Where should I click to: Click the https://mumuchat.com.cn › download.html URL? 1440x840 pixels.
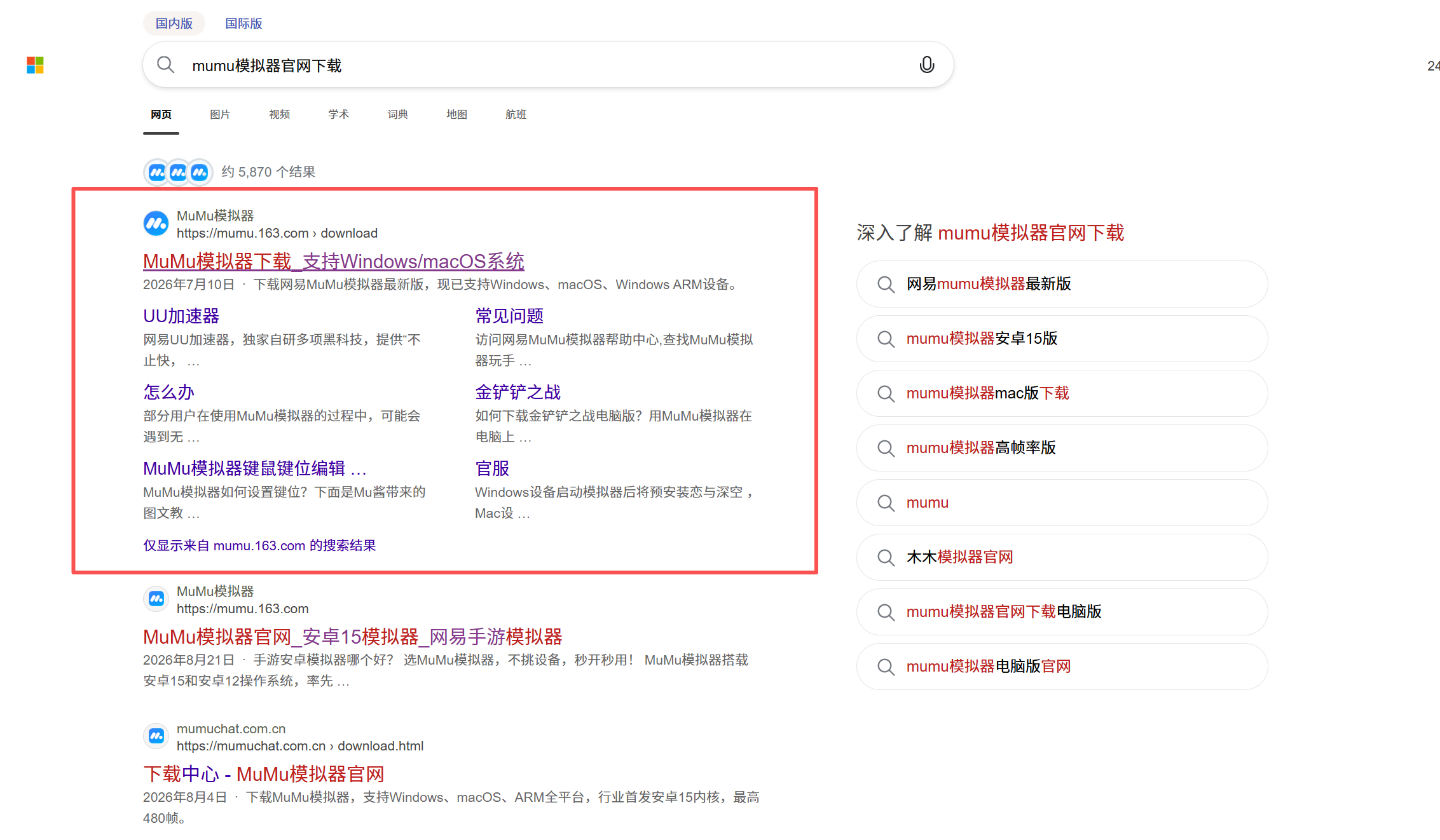(300, 746)
